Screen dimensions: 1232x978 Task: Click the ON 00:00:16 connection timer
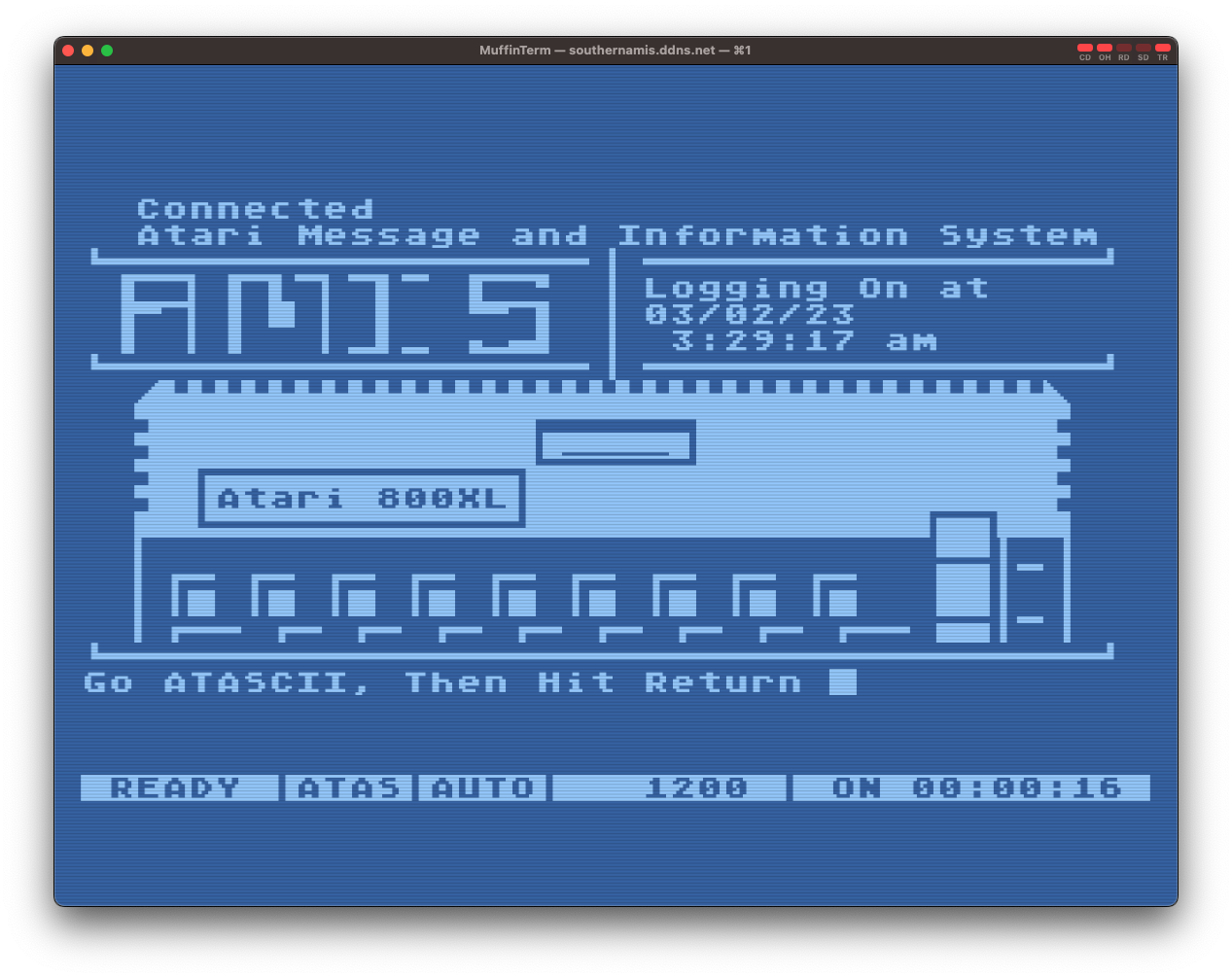[976, 787]
